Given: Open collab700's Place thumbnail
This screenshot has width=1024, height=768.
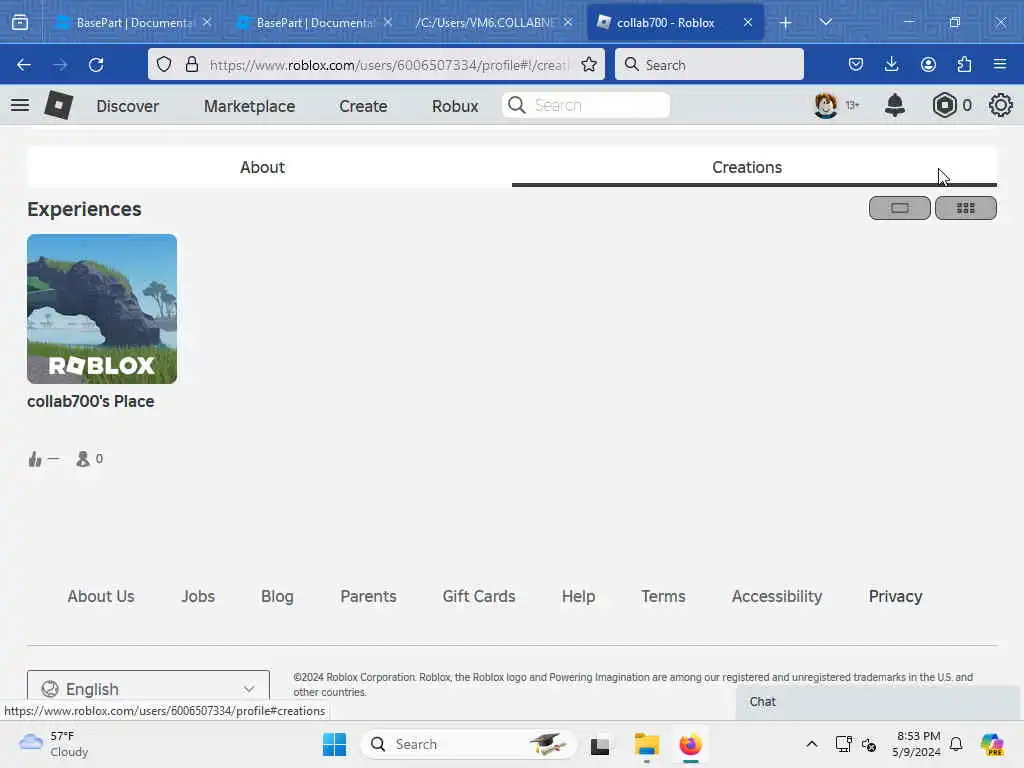Looking at the screenshot, I should point(102,309).
